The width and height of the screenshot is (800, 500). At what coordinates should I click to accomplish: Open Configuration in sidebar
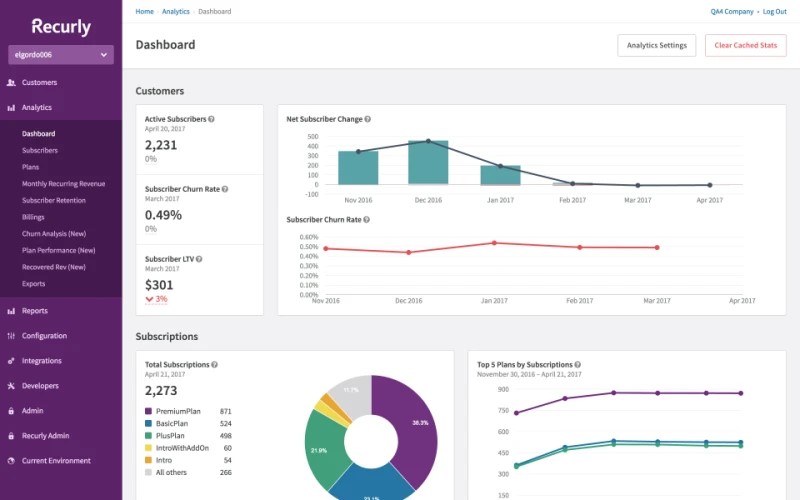pyautogui.click(x=44, y=336)
